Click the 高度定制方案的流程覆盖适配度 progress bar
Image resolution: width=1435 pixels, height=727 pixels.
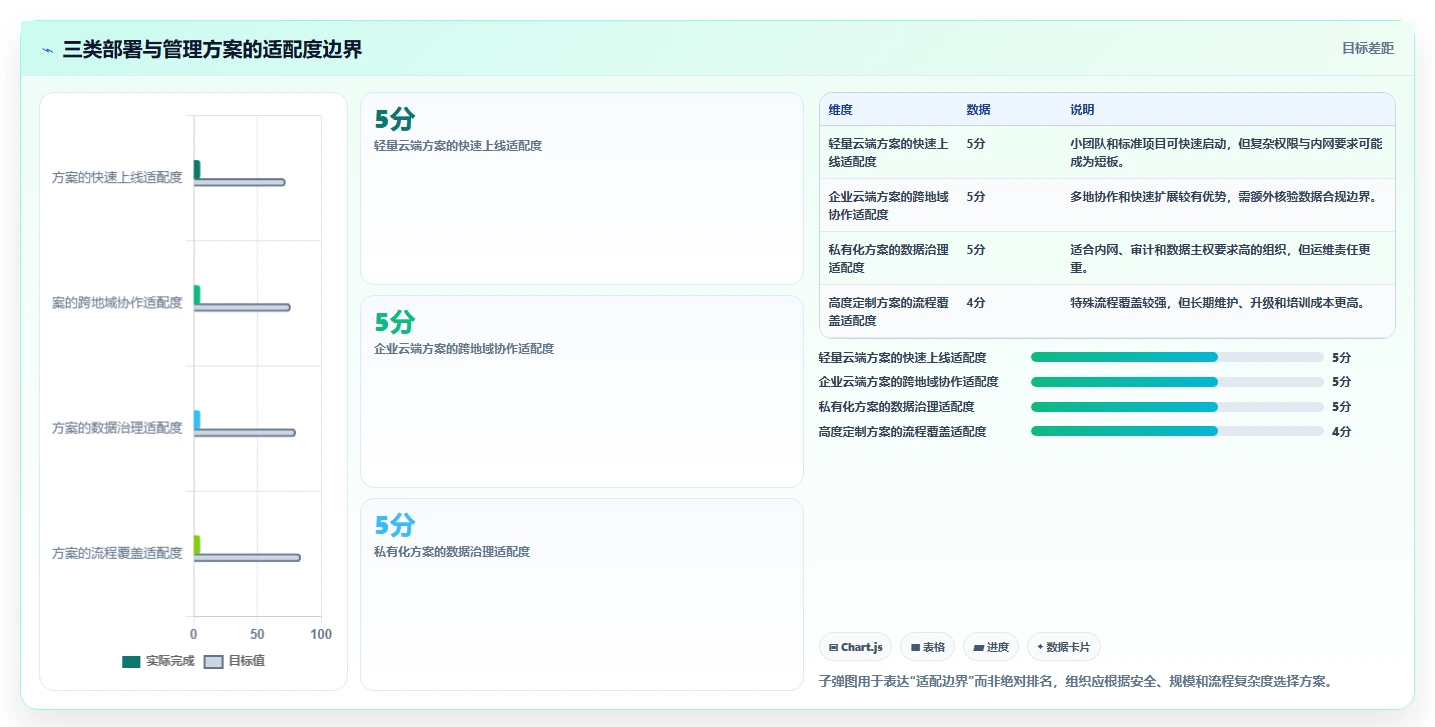coord(1177,432)
